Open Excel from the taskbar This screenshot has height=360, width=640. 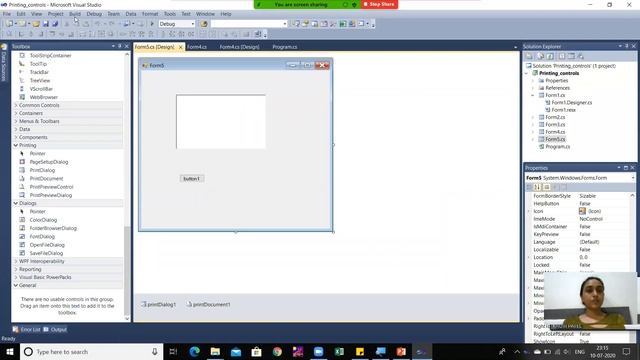click(x=339, y=351)
